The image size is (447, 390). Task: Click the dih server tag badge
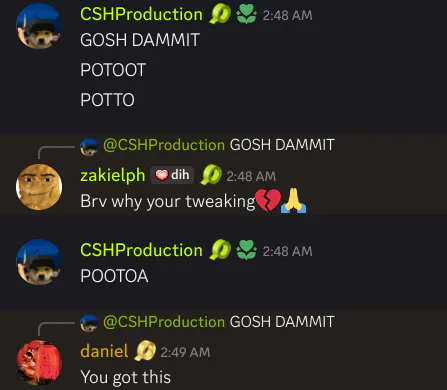172,175
